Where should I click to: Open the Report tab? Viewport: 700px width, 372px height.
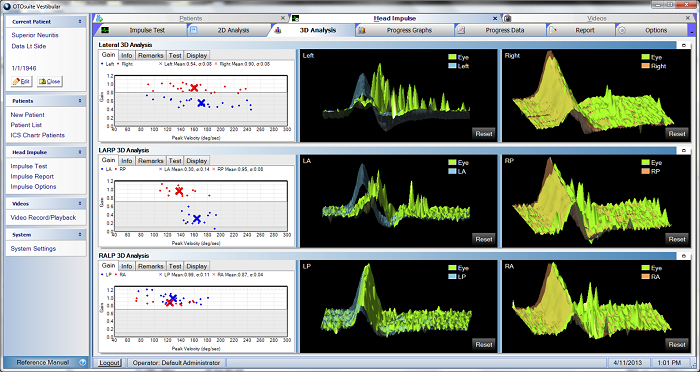tap(581, 30)
